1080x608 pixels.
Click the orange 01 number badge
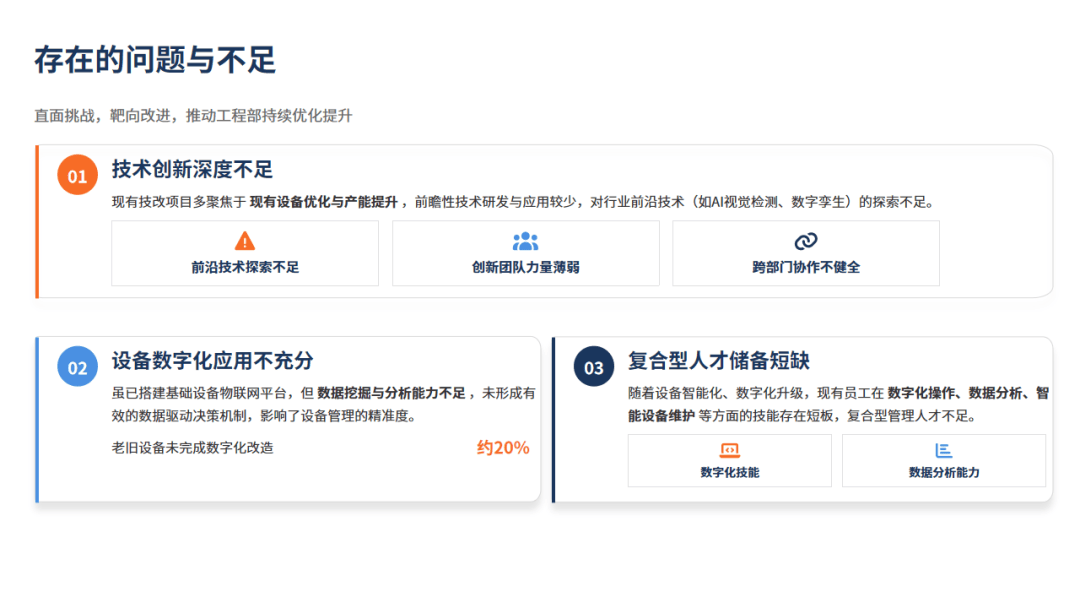click(x=77, y=176)
